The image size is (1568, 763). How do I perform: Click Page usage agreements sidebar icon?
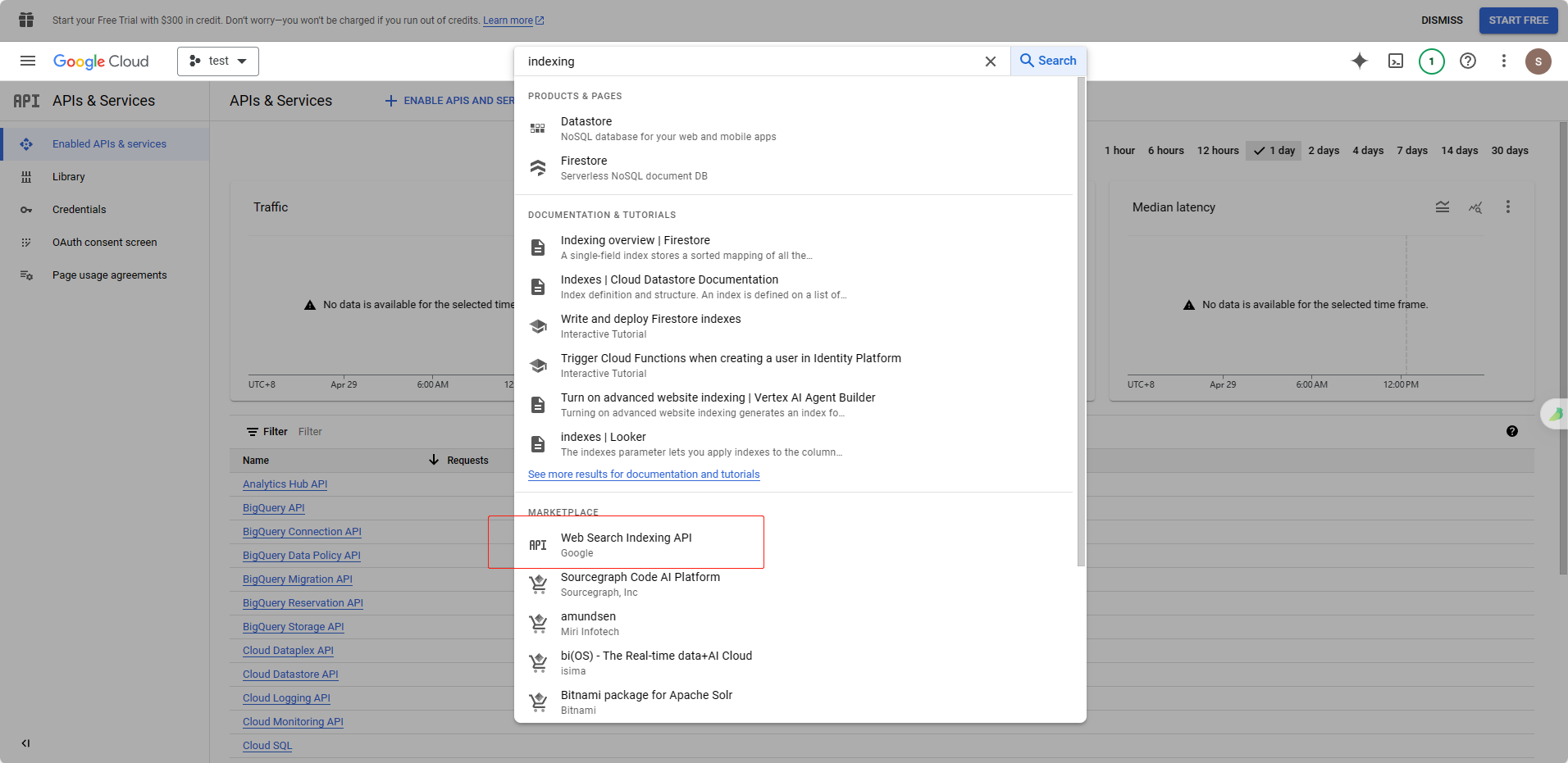26,275
